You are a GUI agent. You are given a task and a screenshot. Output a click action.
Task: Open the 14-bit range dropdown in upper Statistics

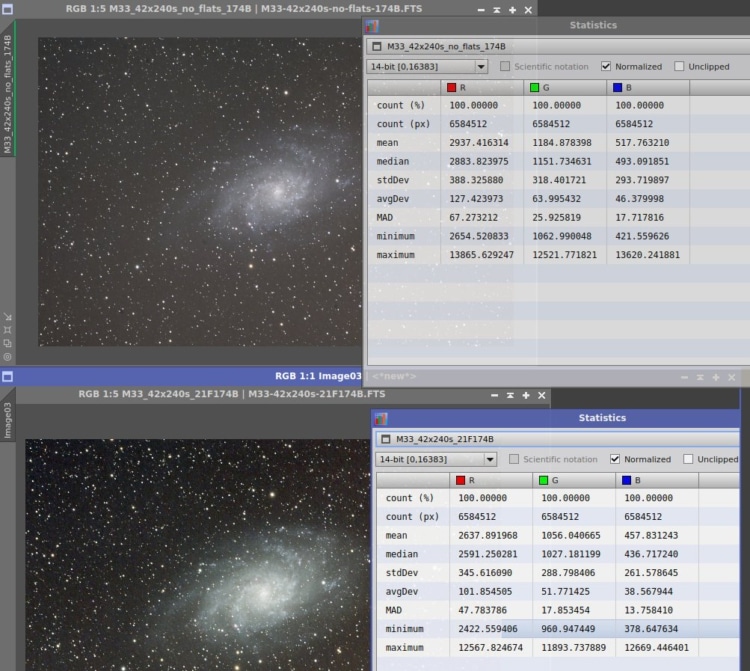[427, 66]
